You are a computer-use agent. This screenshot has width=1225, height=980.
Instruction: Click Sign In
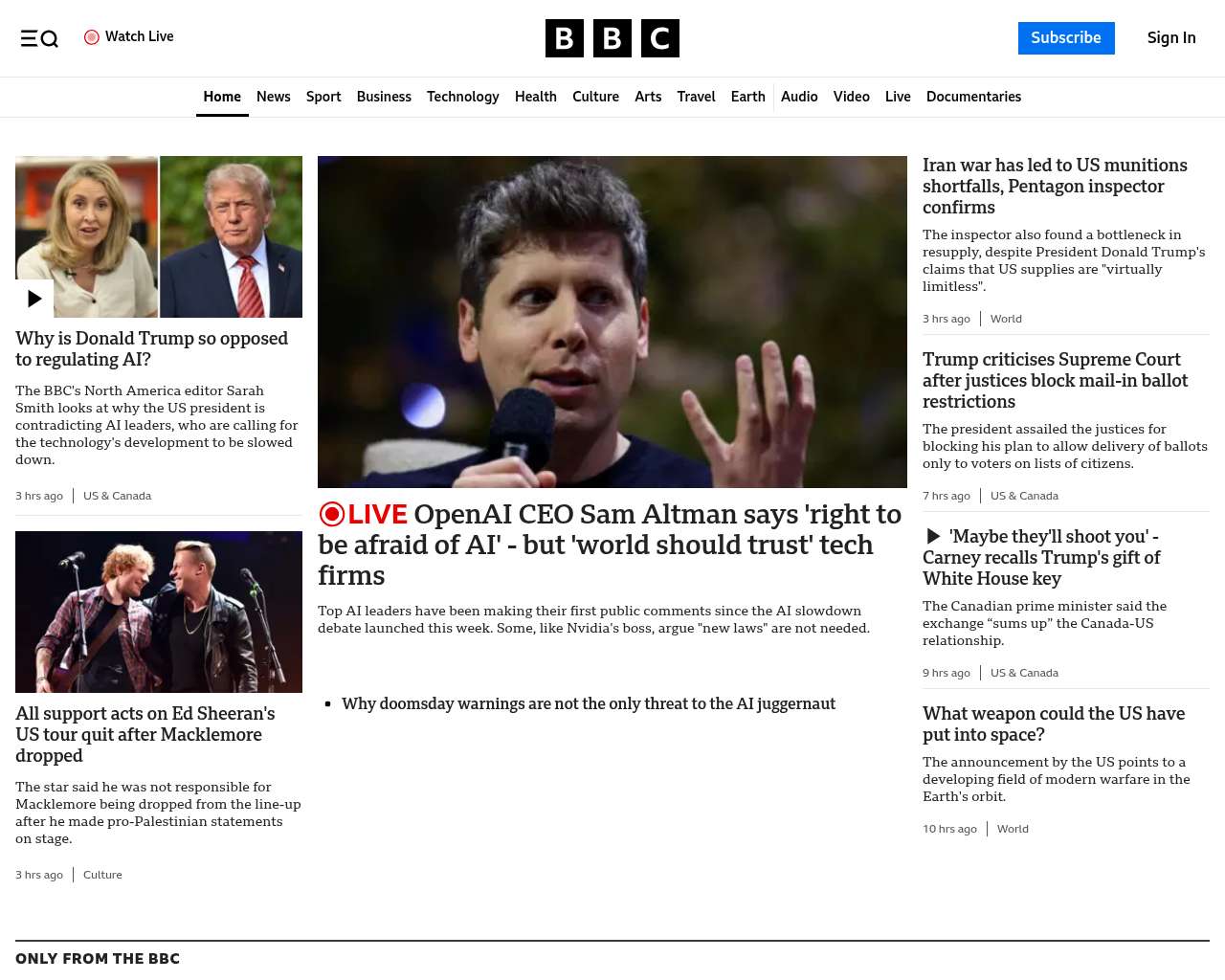point(1171,38)
